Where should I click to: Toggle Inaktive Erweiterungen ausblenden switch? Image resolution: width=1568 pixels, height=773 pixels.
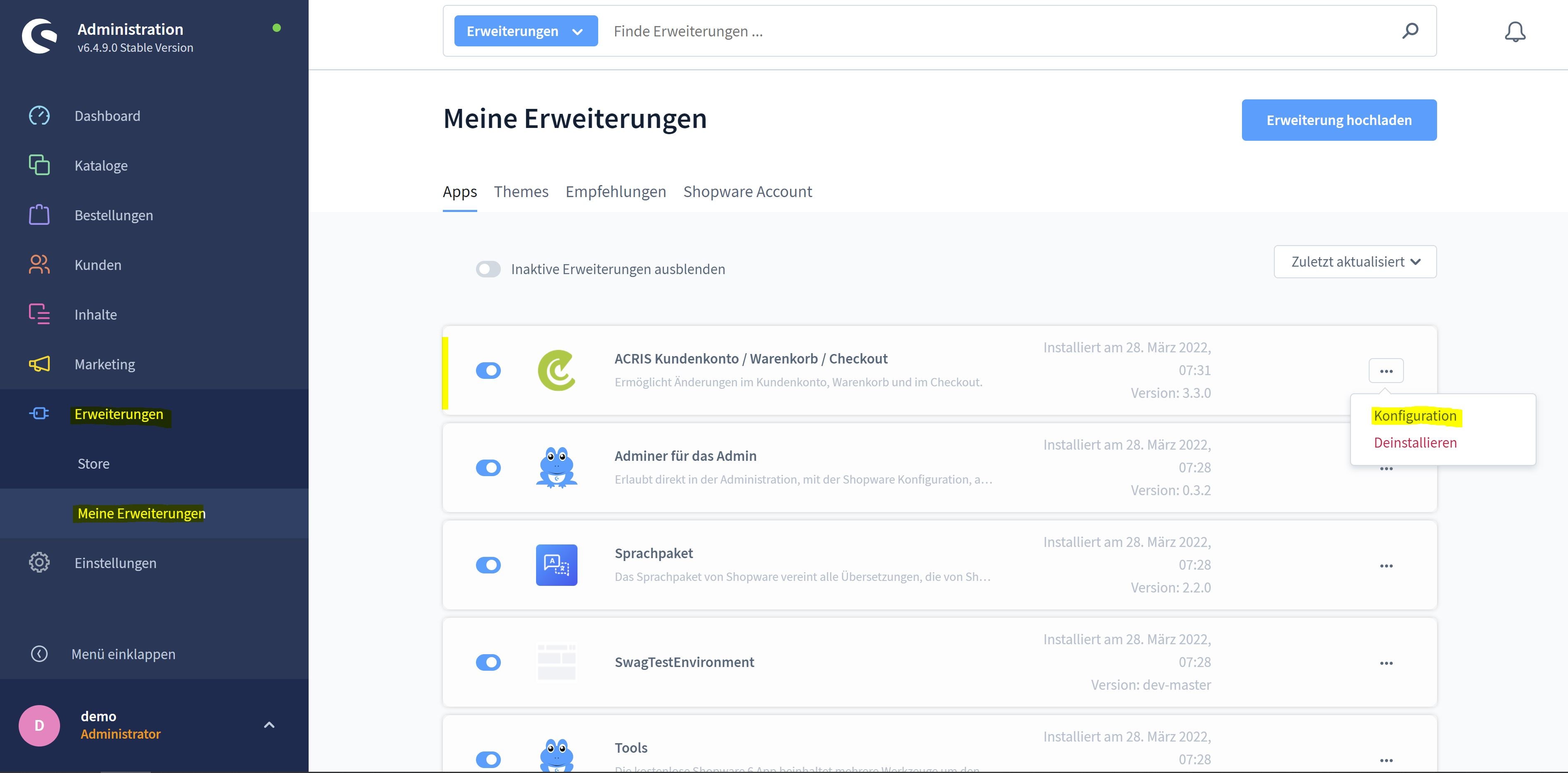[488, 269]
